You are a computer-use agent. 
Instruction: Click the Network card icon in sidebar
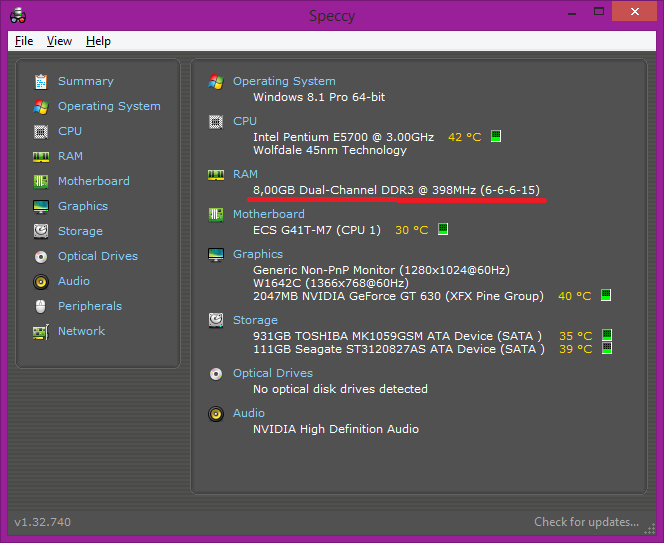click(x=41, y=332)
